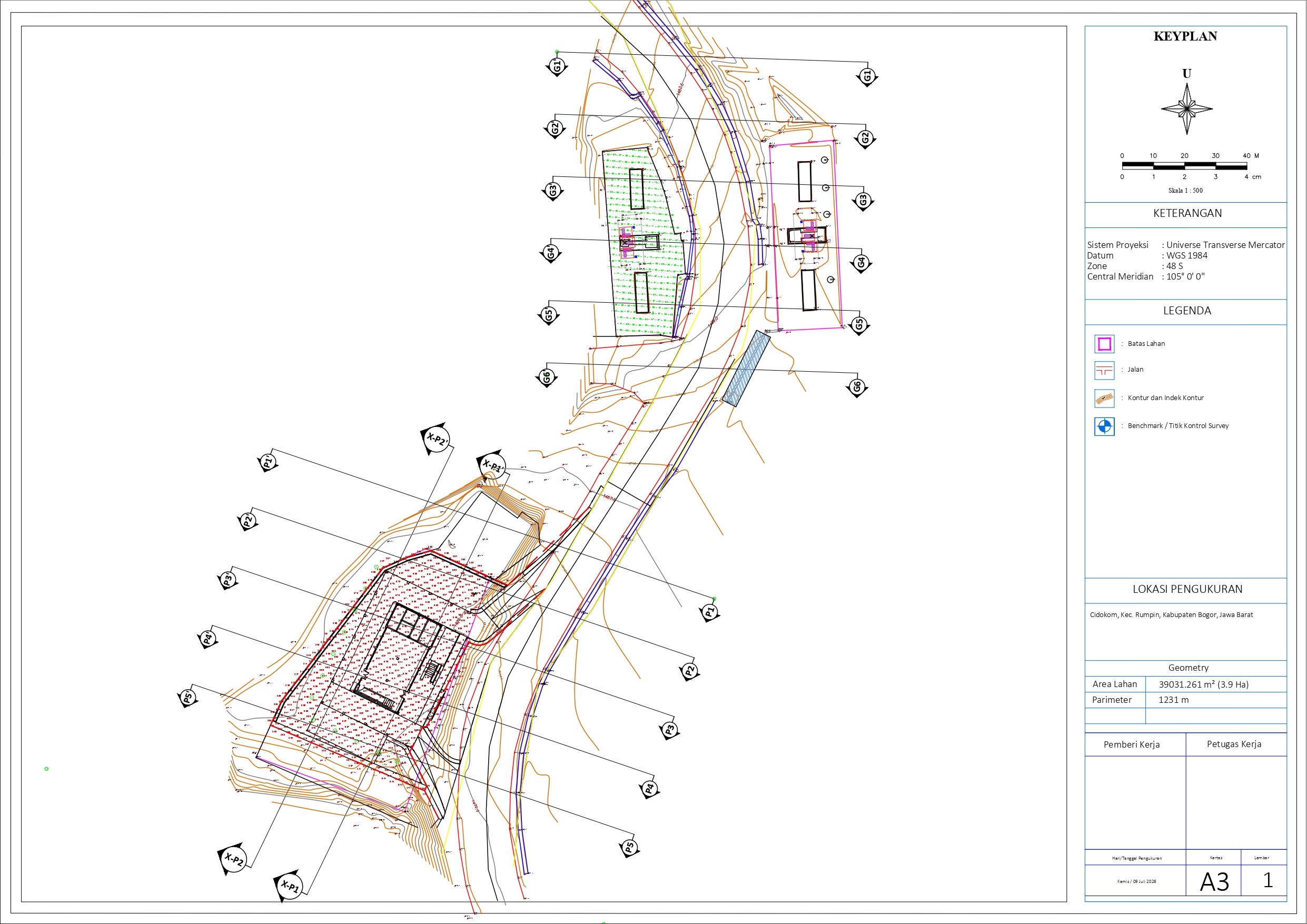This screenshot has width=1307, height=924.
Task: Click the KEYPLAN title text
Action: pos(1185,36)
